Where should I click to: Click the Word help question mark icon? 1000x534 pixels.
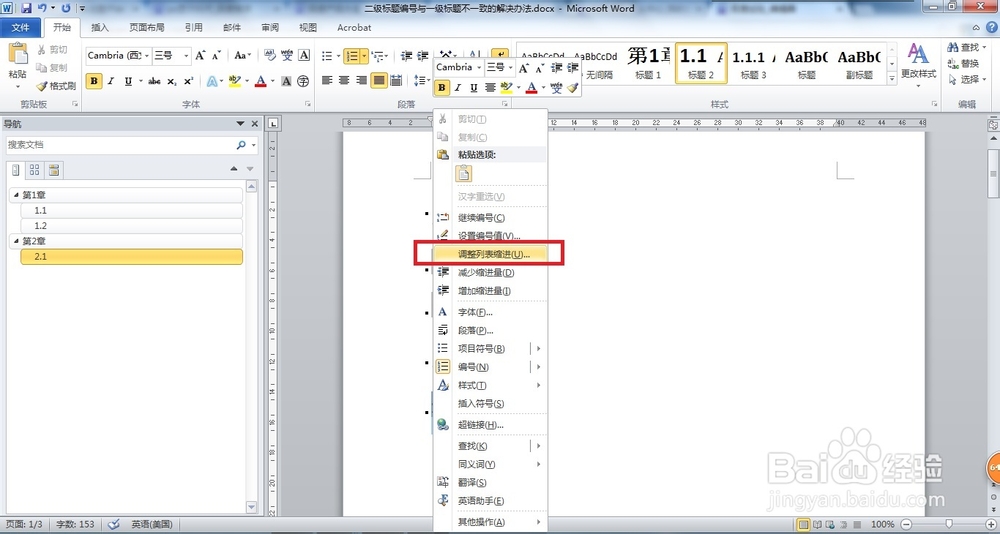(x=993, y=27)
